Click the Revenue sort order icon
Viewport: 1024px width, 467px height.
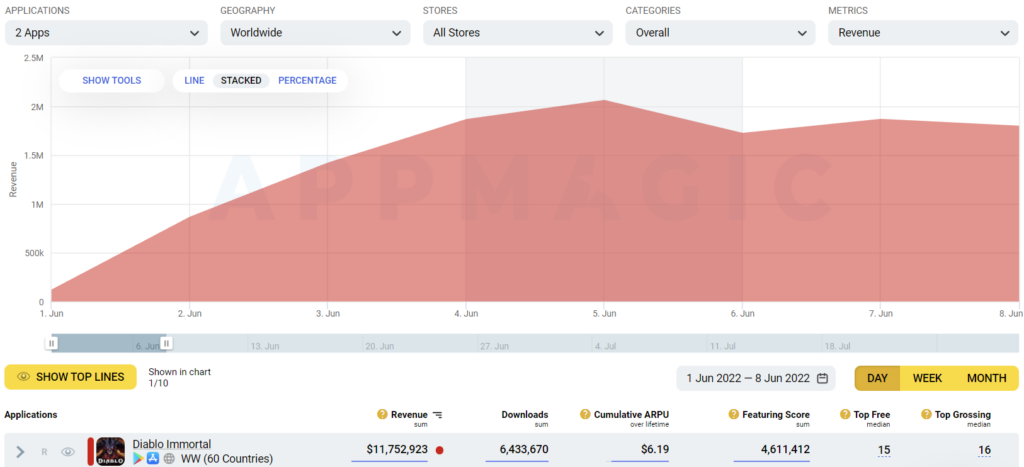coord(437,415)
